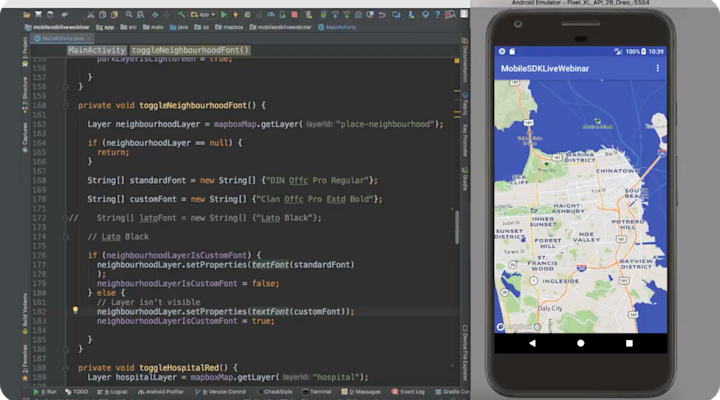Tap the emulator Home navigation button

[x=580, y=343]
